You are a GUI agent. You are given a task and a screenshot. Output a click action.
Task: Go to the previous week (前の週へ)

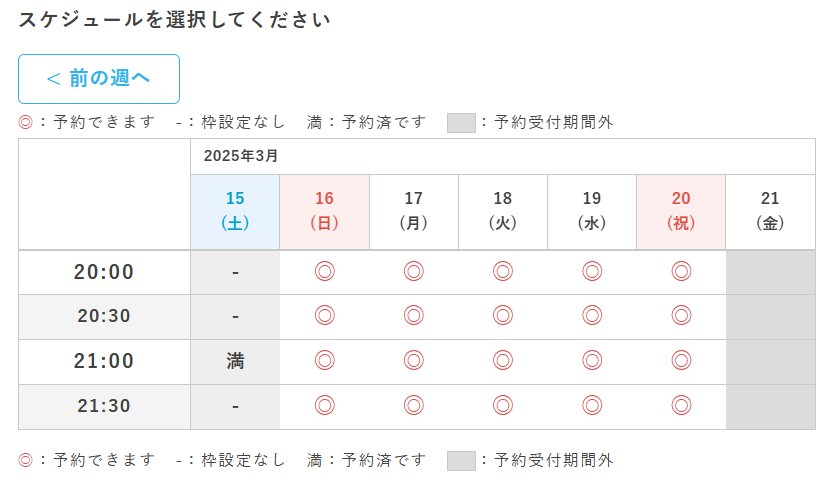[x=99, y=79]
